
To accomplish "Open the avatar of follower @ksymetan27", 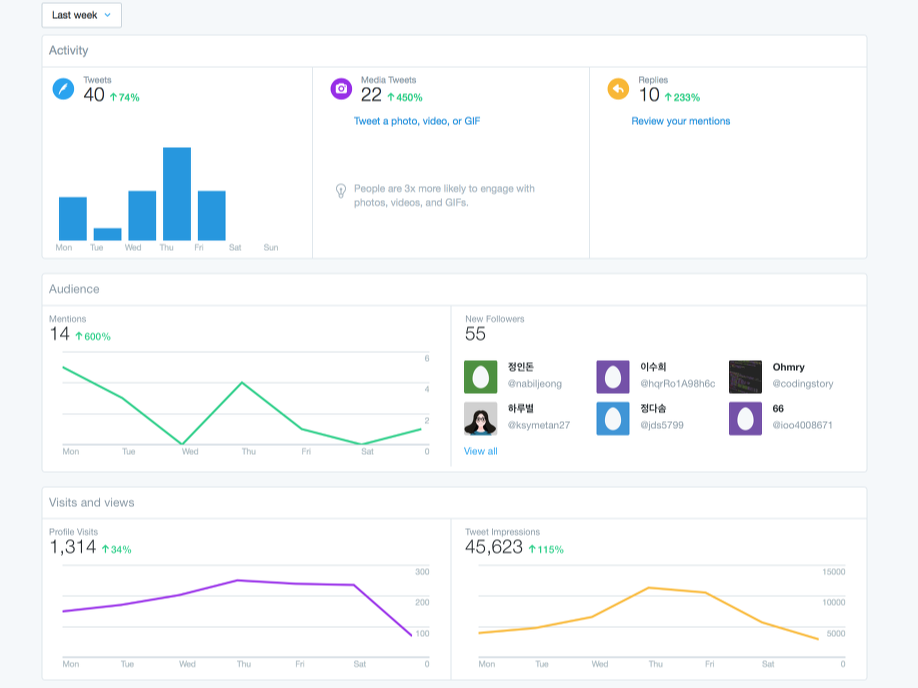I will (481, 419).
